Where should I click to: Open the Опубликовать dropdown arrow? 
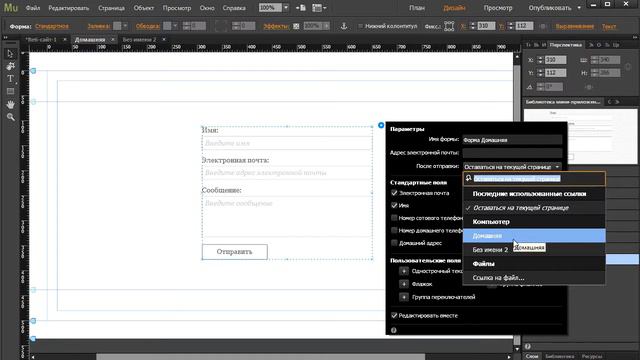(x=579, y=8)
